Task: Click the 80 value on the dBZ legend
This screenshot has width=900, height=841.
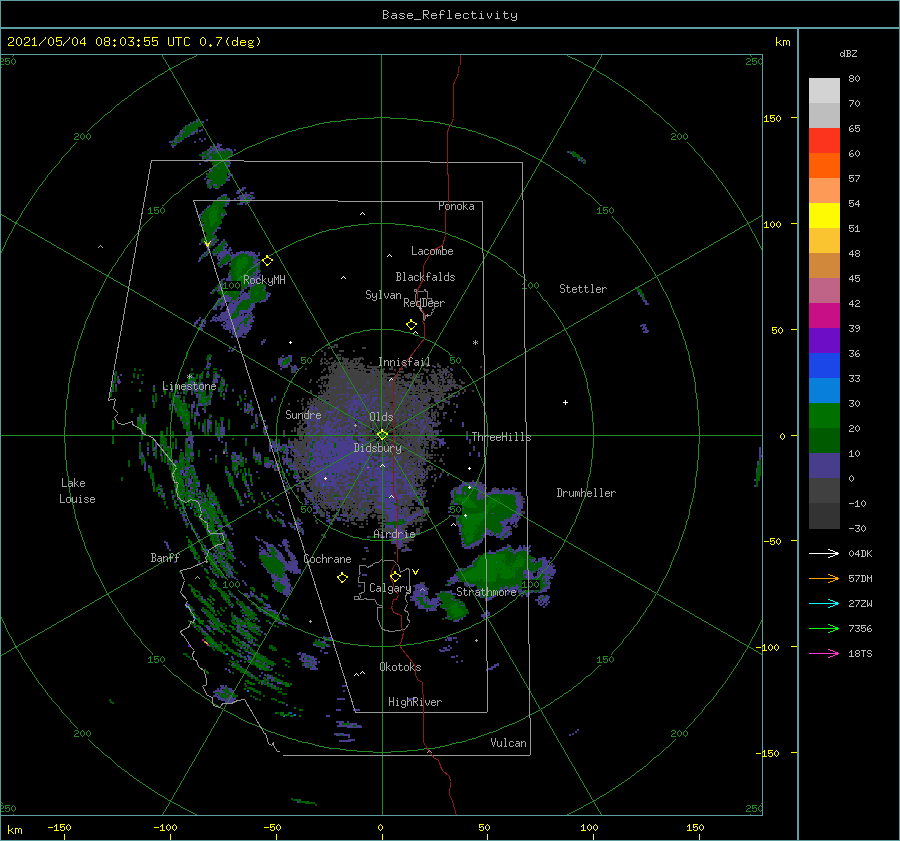Action: click(x=854, y=79)
